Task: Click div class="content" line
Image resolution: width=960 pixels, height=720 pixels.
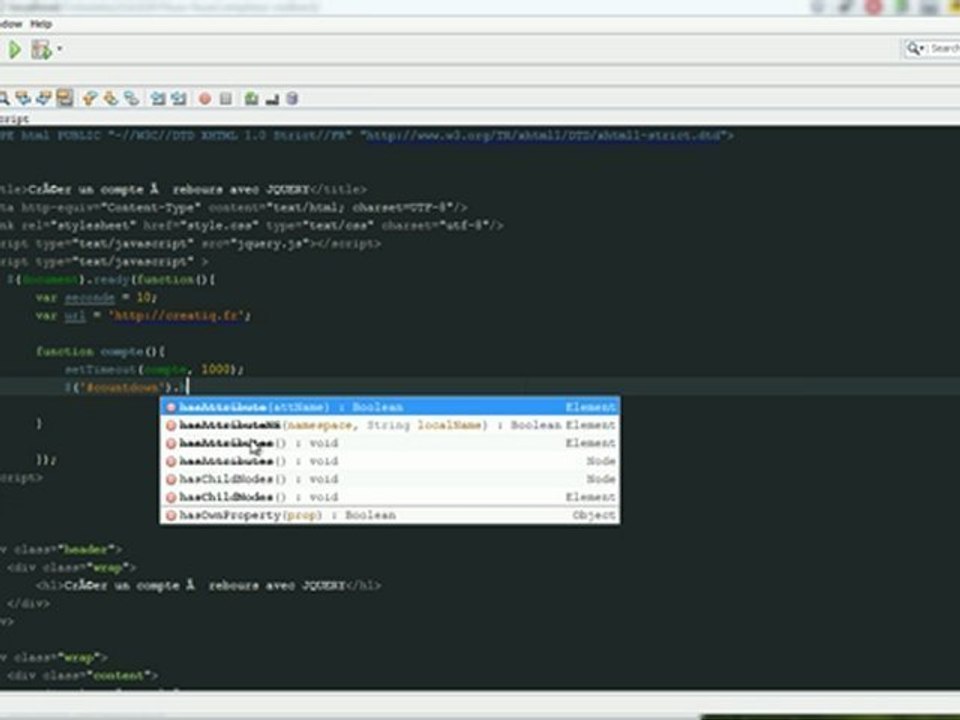Action: click(83, 676)
